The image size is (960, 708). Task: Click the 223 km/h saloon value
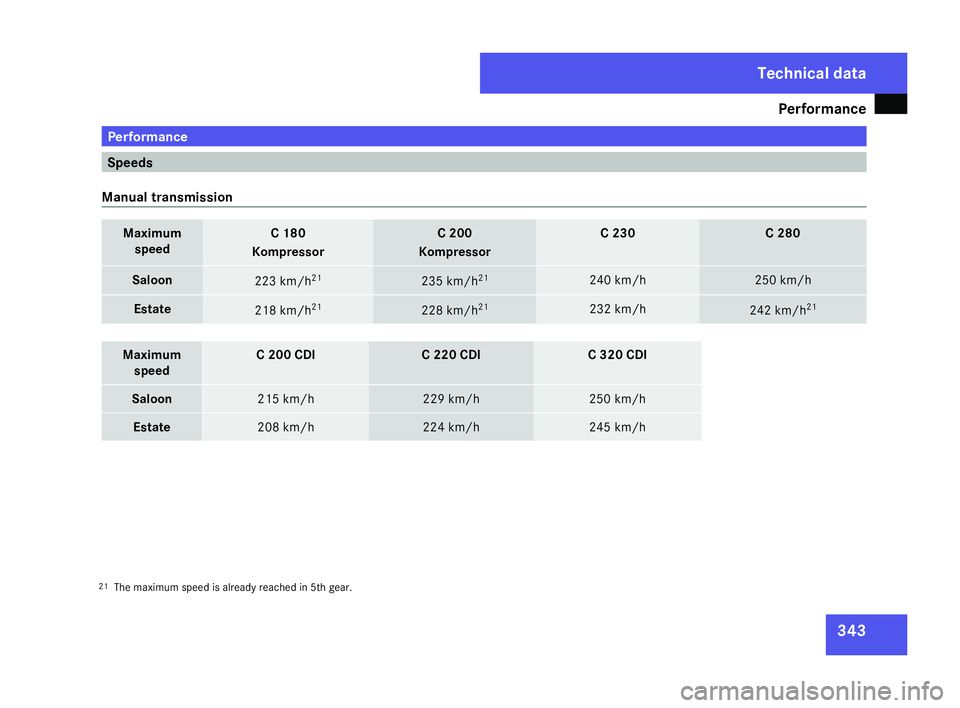point(288,281)
